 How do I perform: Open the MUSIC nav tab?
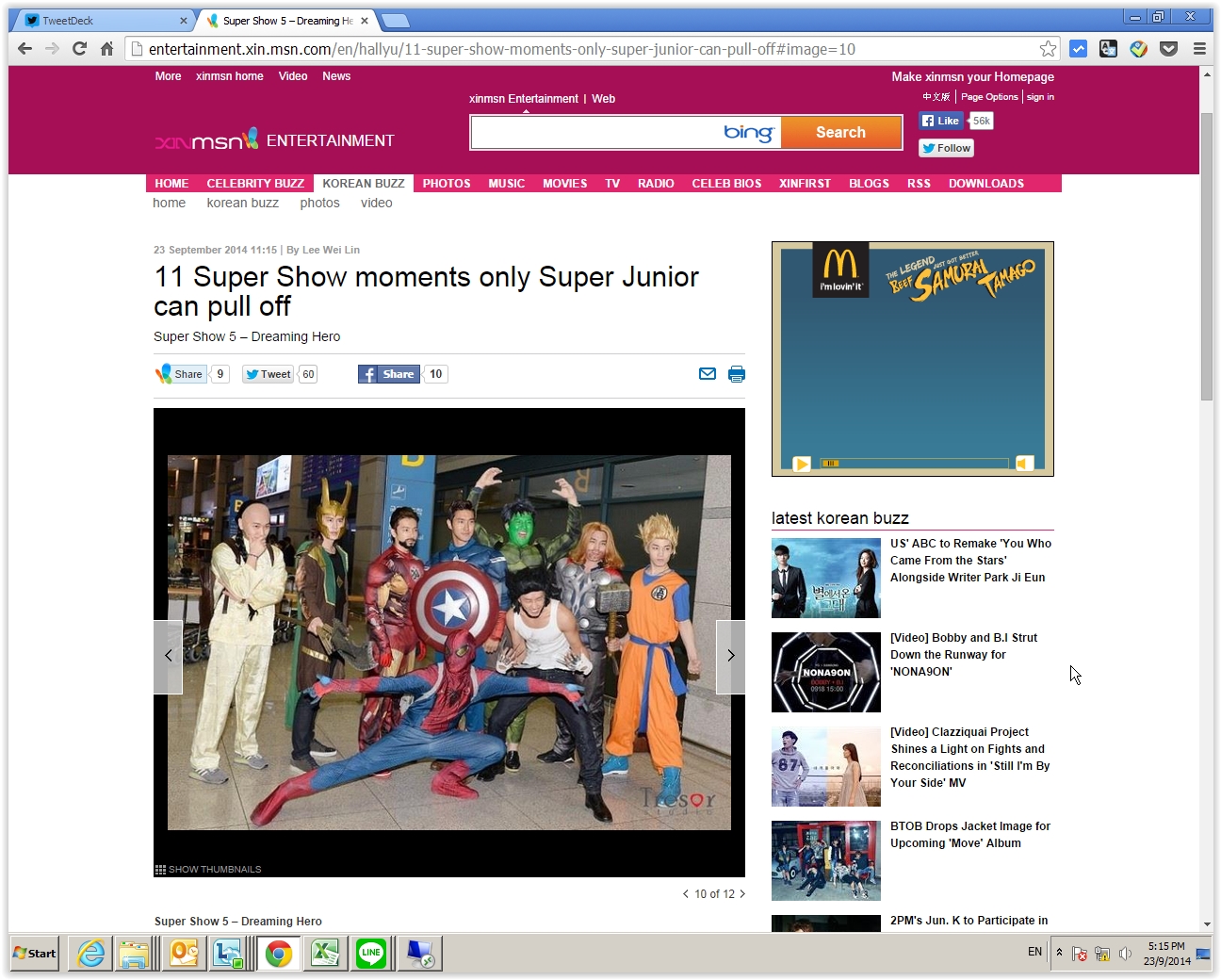coord(507,184)
